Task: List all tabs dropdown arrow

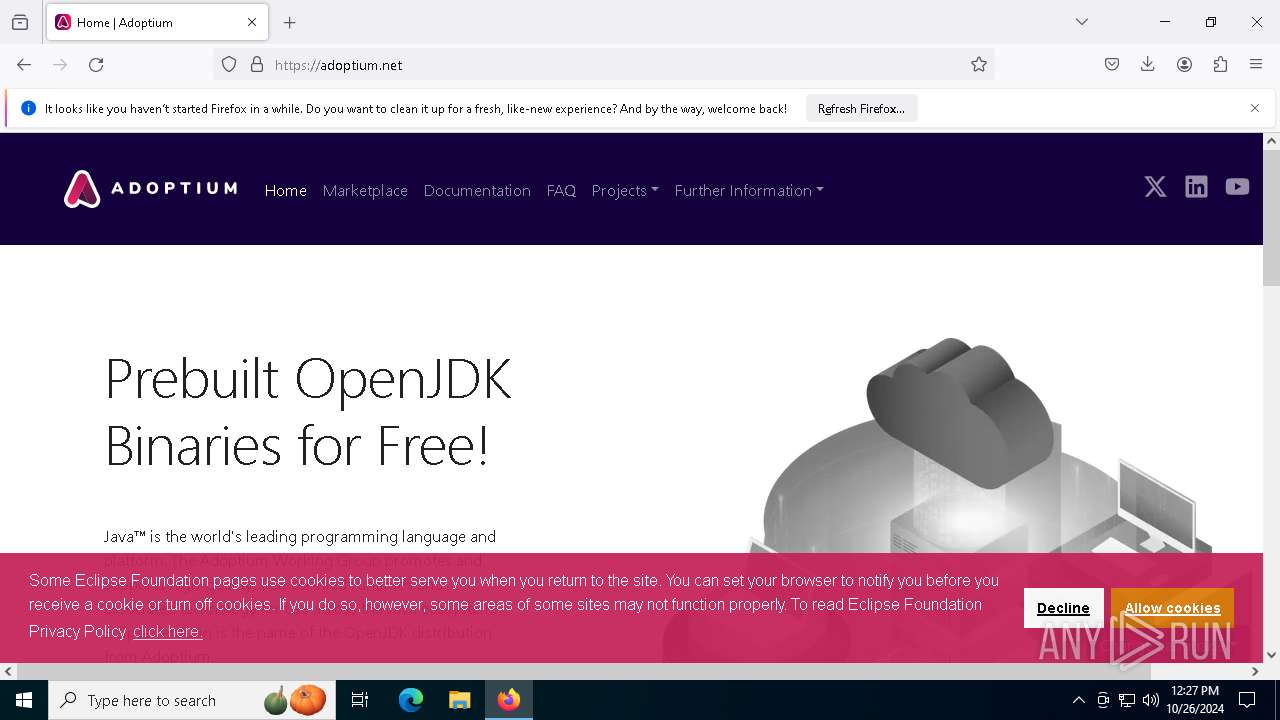Action: tap(1082, 22)
